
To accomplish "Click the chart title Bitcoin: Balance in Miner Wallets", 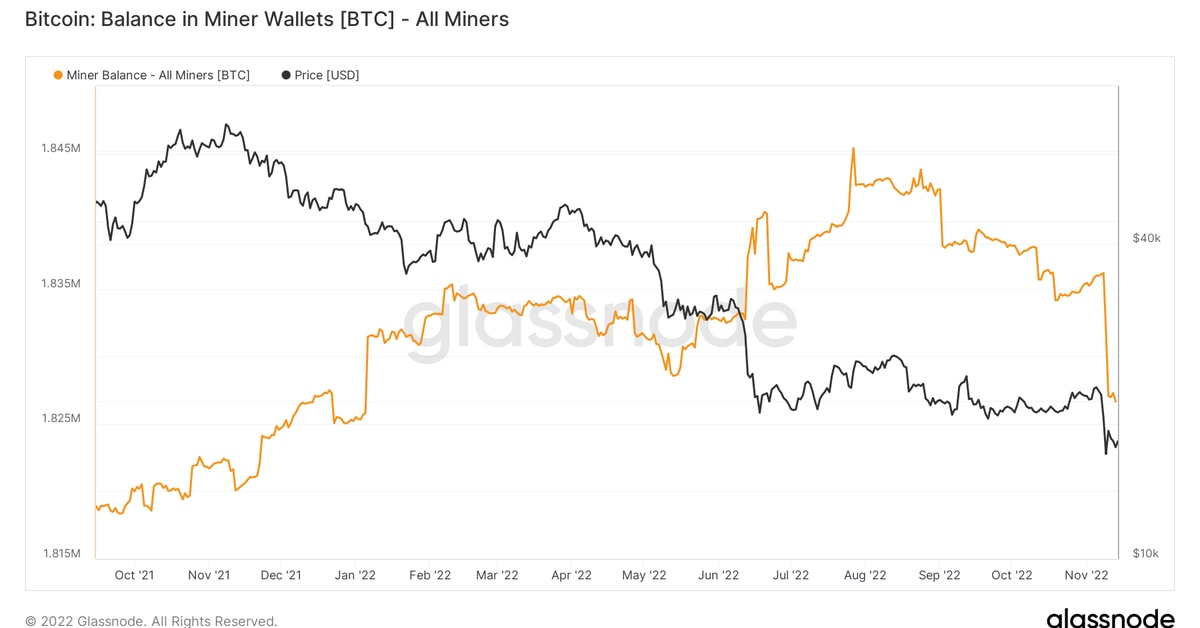I will (x=266, y=19).
